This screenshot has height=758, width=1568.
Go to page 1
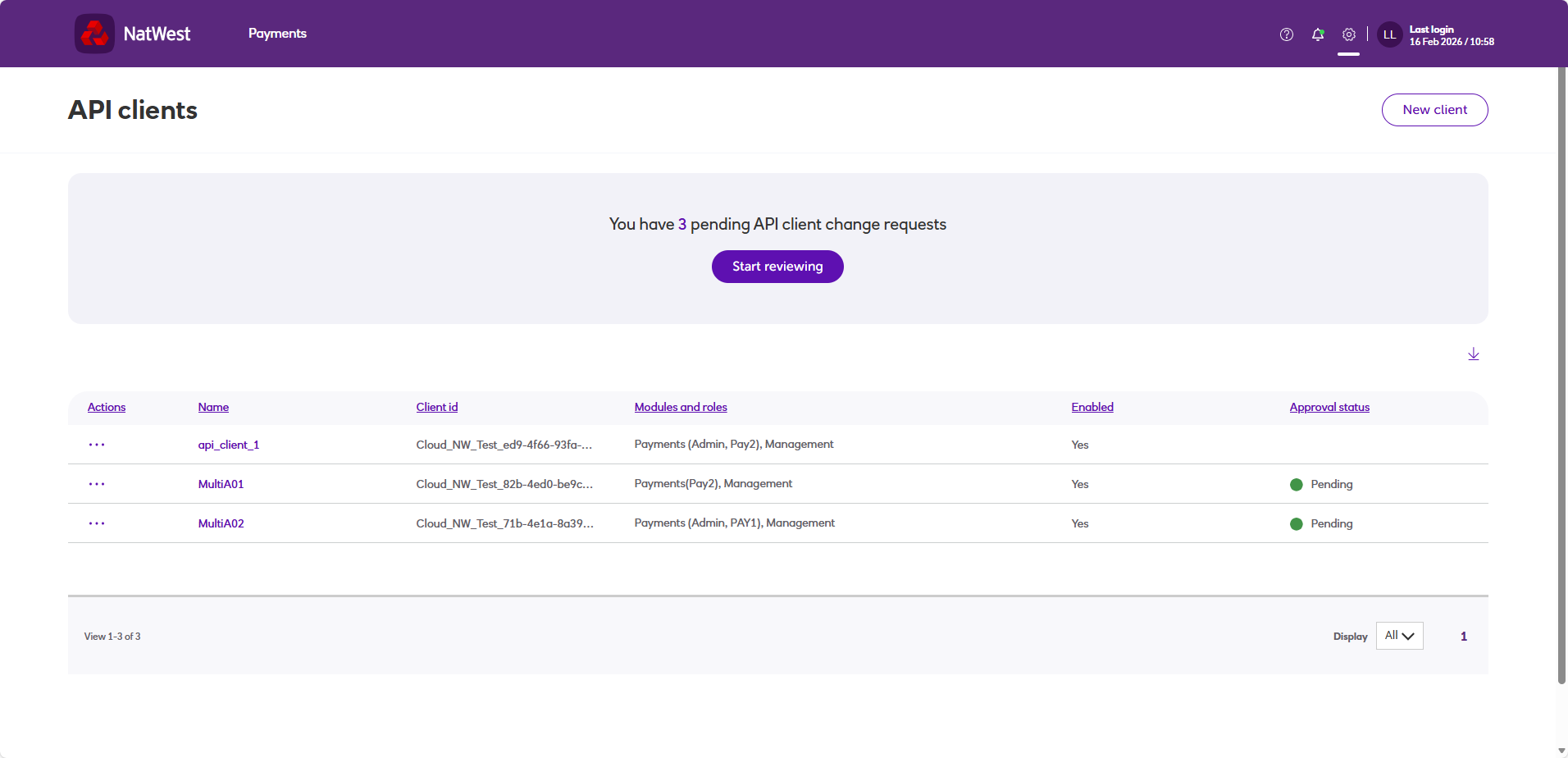[x=1464, y=637]
